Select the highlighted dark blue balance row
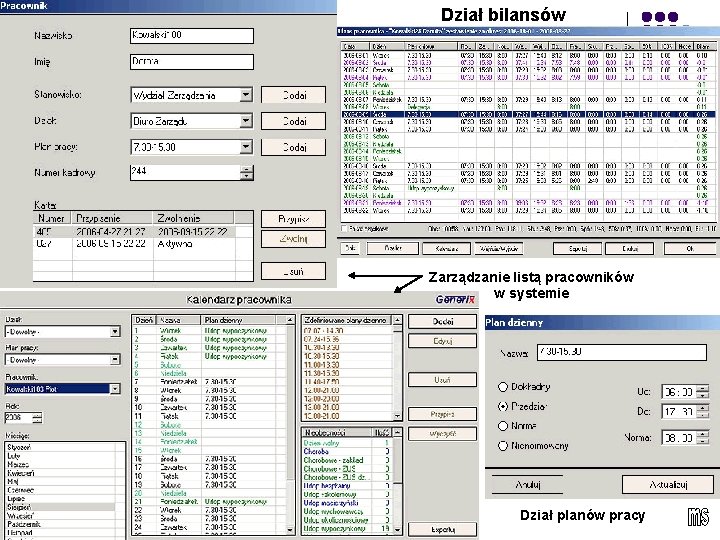 pyautogui.click(x=528, y=114)
